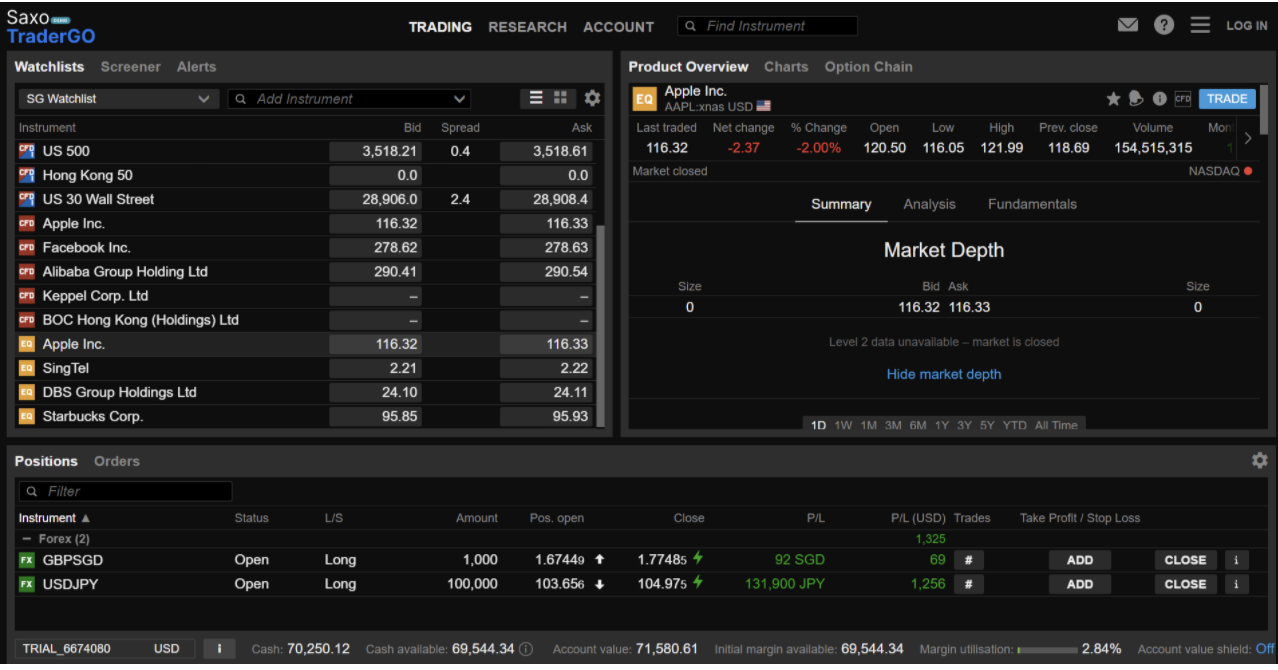Sort positions by Instrument column

[54, 518]
